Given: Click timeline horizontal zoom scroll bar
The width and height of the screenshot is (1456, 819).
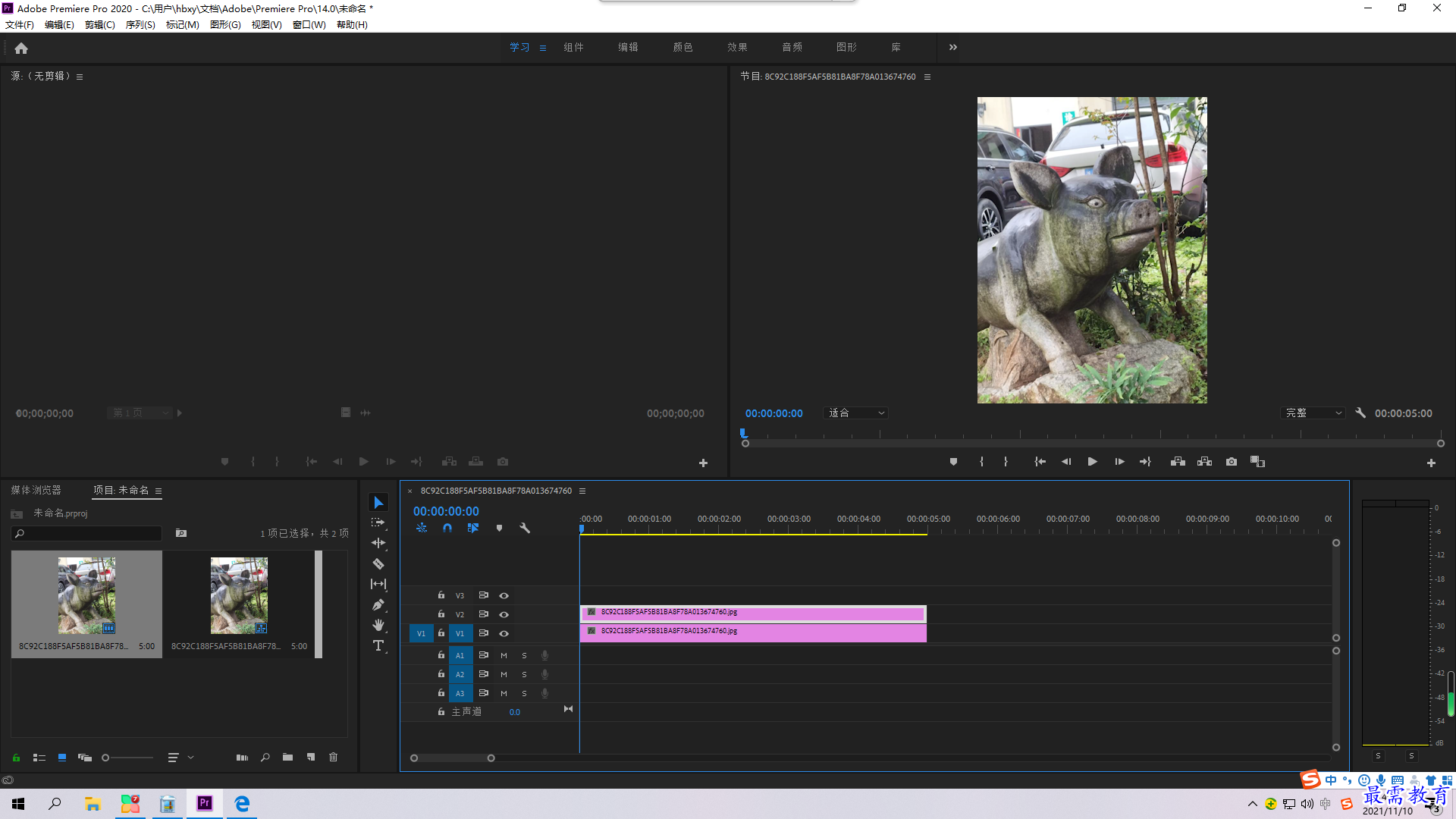Looking at the screenshot, I should coord(453,758).
